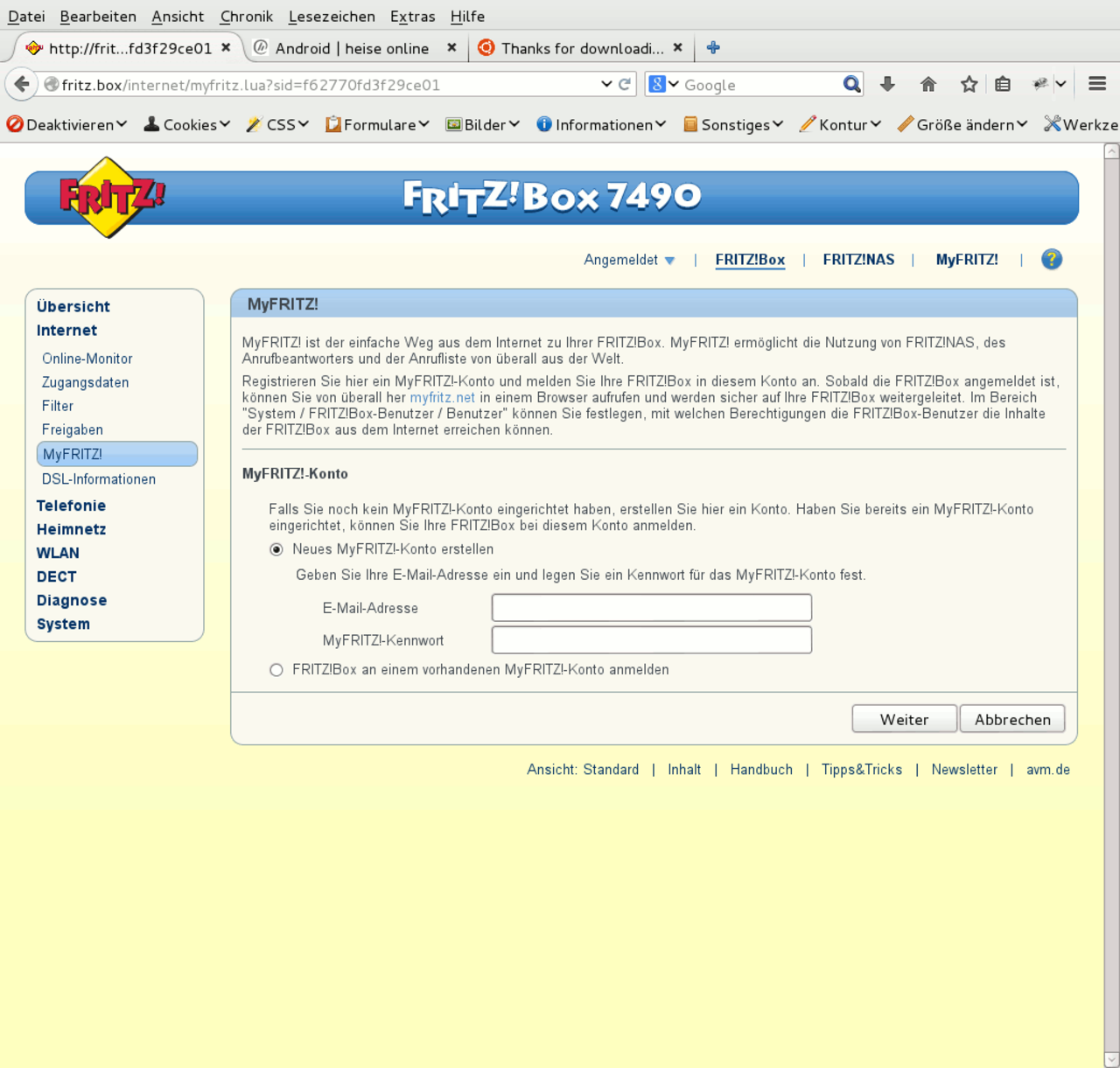Choose search engine via Google icon dropdown

[664, 84]
